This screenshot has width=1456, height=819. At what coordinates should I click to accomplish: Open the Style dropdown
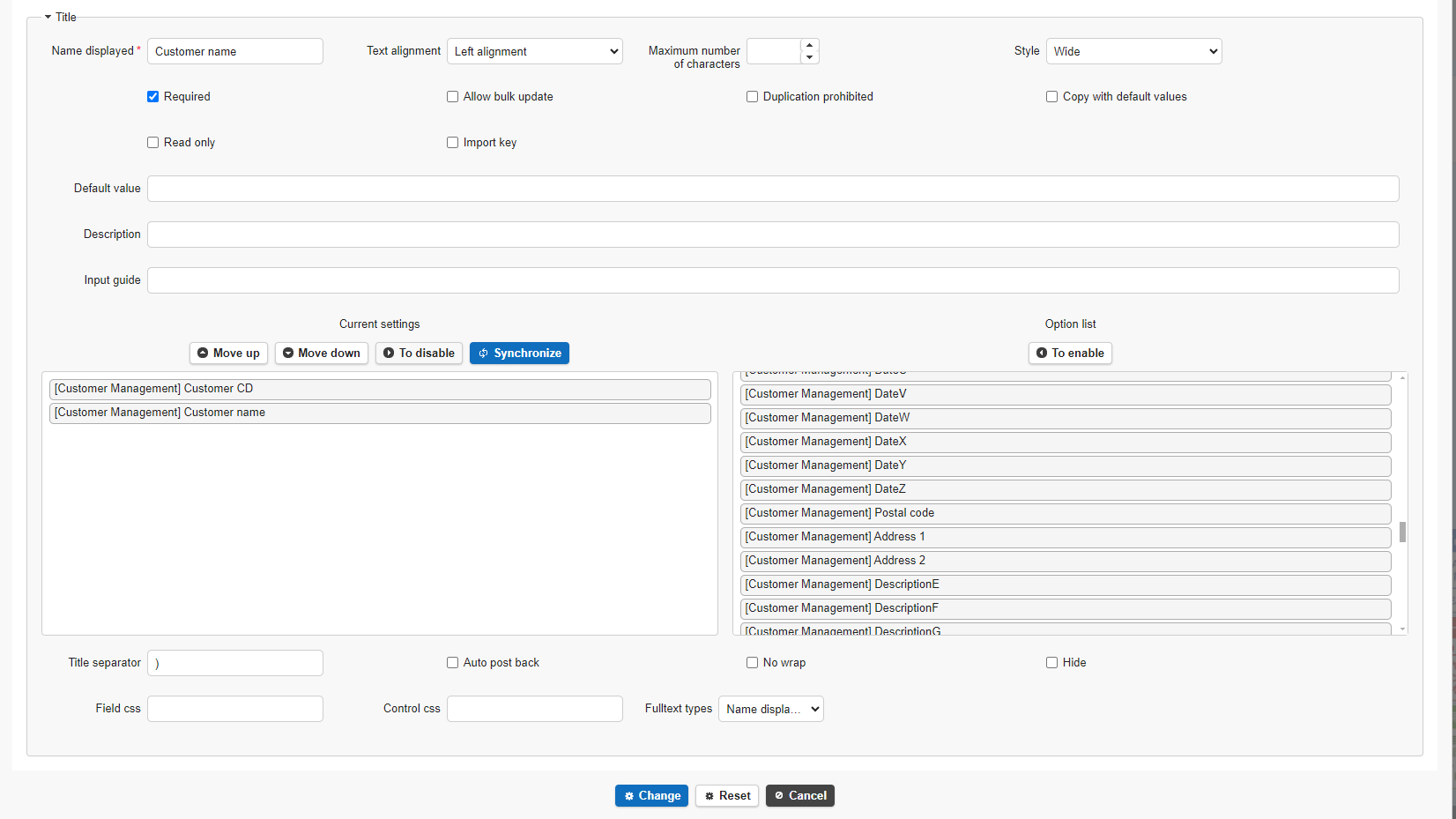1134,51
